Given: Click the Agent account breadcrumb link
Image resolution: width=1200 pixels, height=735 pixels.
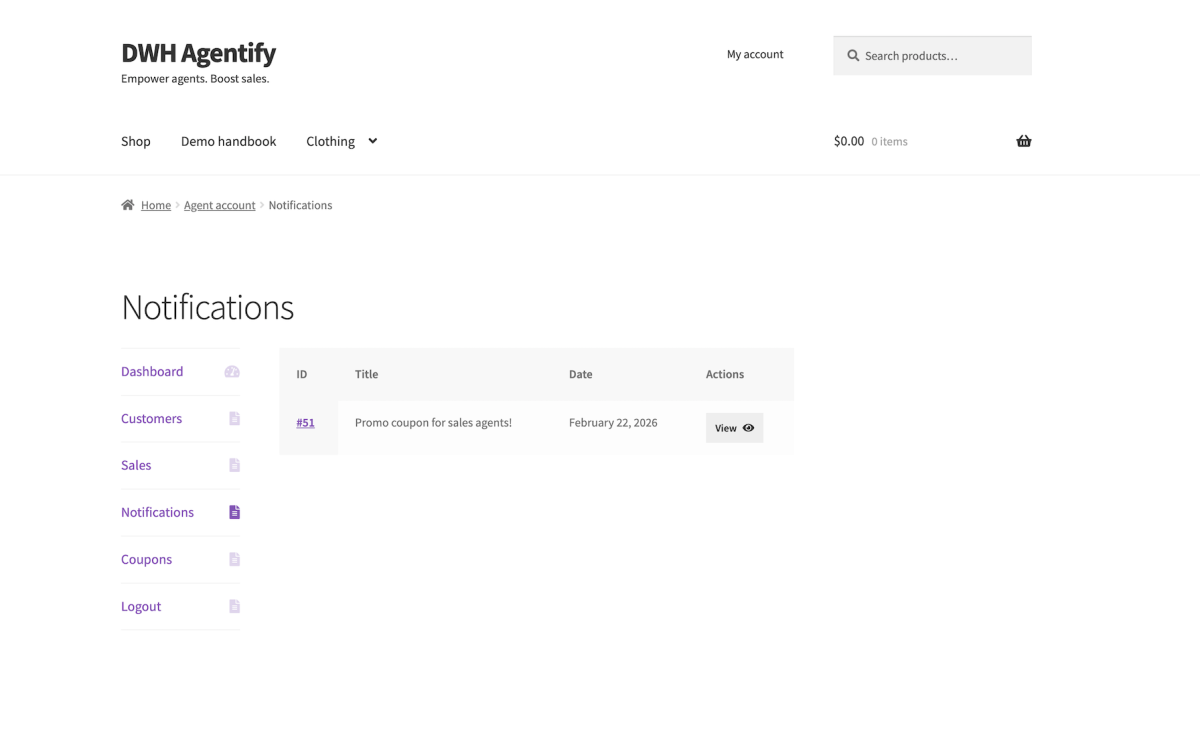Looking at the screenshot, I should coord(219,205).
